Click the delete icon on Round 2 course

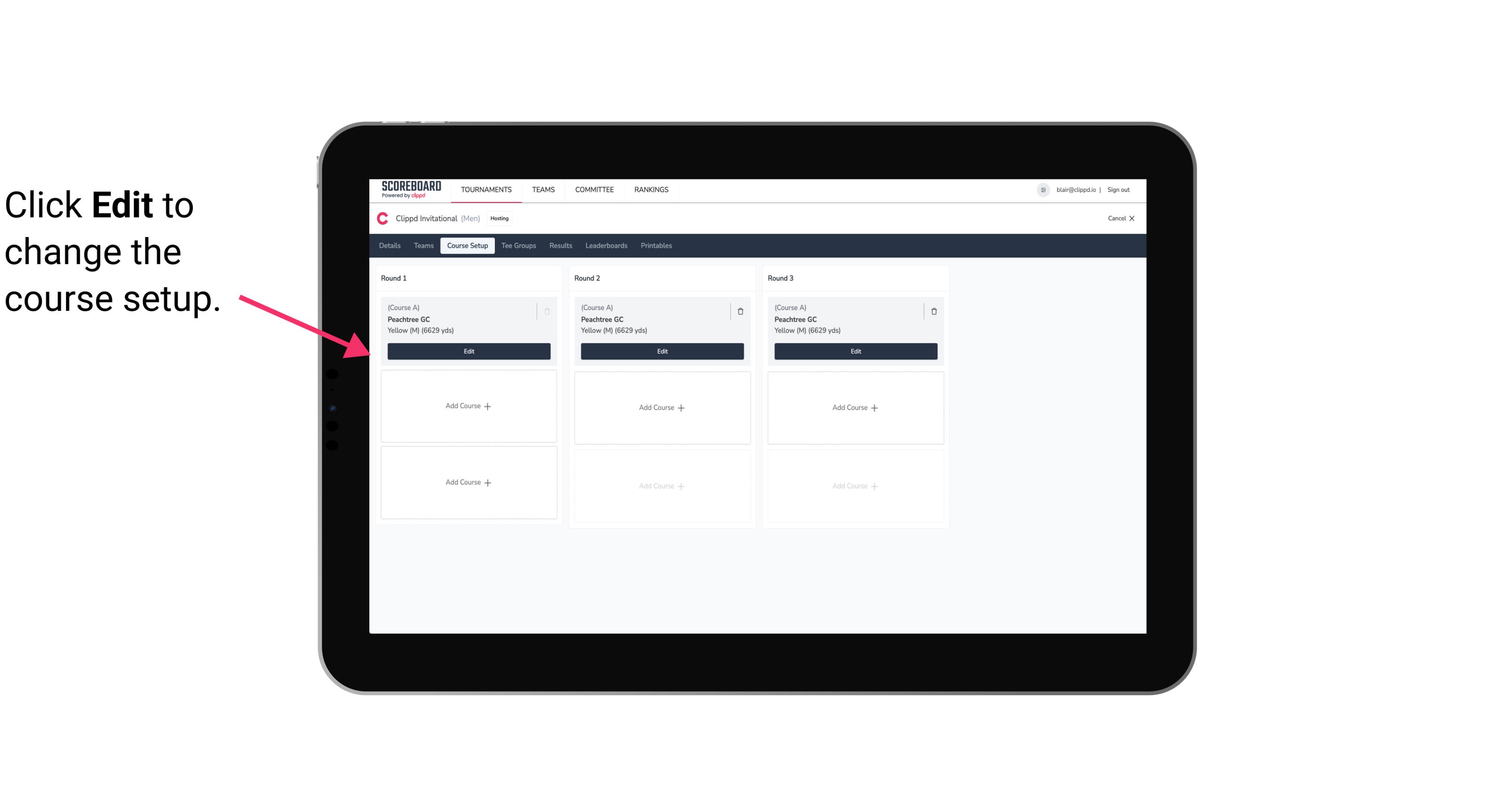click(x=739, y=311)
